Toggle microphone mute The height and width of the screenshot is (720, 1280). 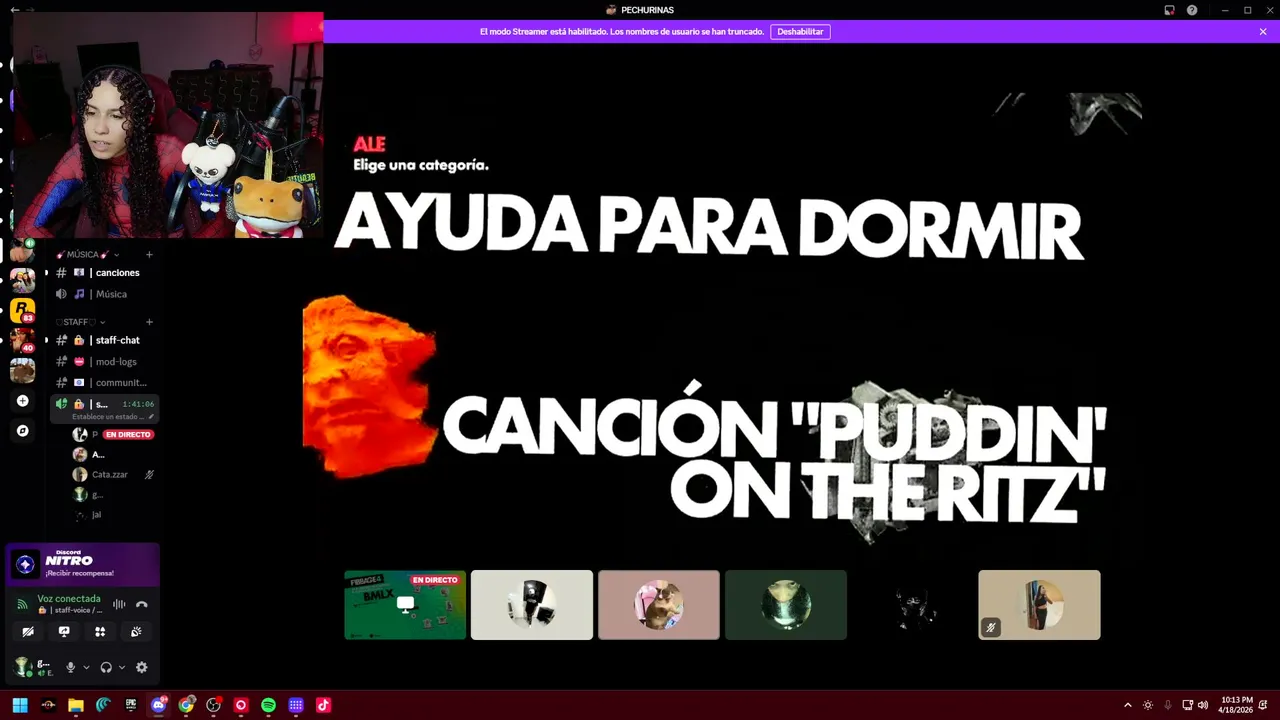(x=70, y=667)
